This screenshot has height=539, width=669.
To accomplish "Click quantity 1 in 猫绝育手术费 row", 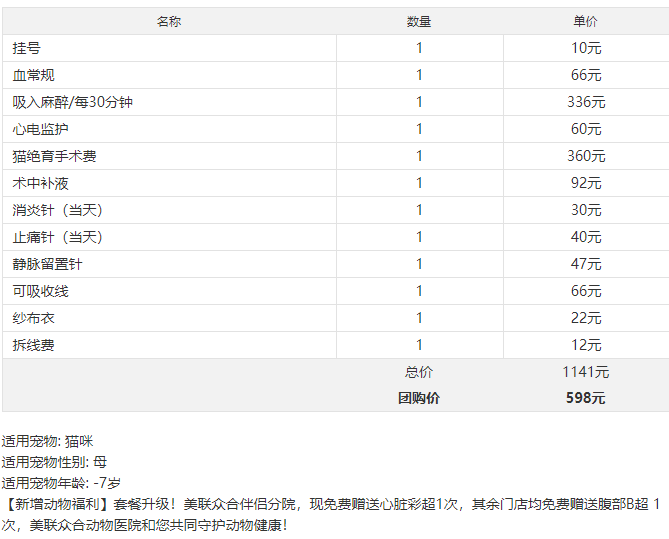I will point(419,156).
